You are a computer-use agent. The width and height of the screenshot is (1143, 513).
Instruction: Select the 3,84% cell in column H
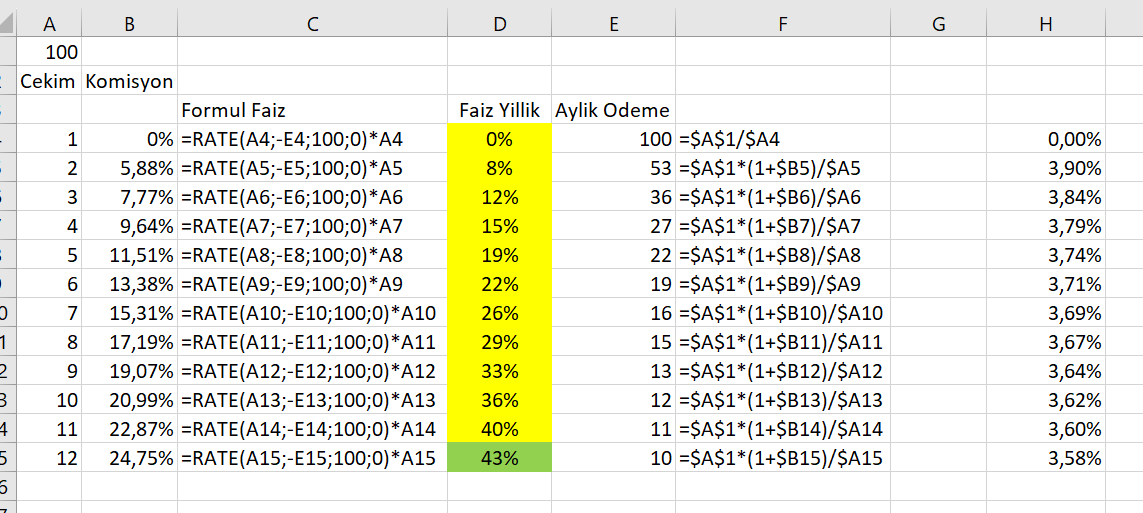1046,197
